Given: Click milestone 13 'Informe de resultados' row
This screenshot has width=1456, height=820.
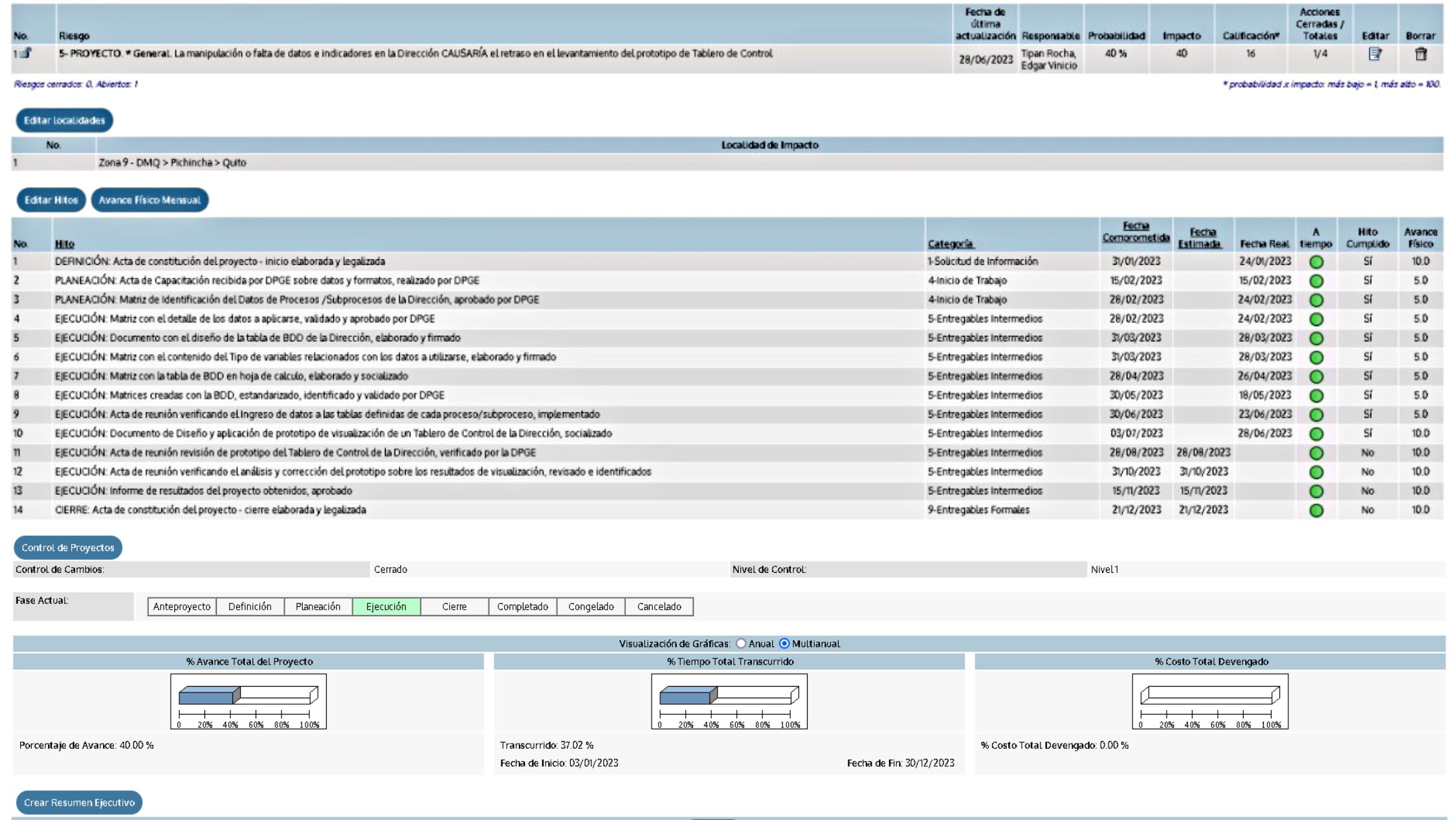Looking at the screenshot, I should coord(727,491).
